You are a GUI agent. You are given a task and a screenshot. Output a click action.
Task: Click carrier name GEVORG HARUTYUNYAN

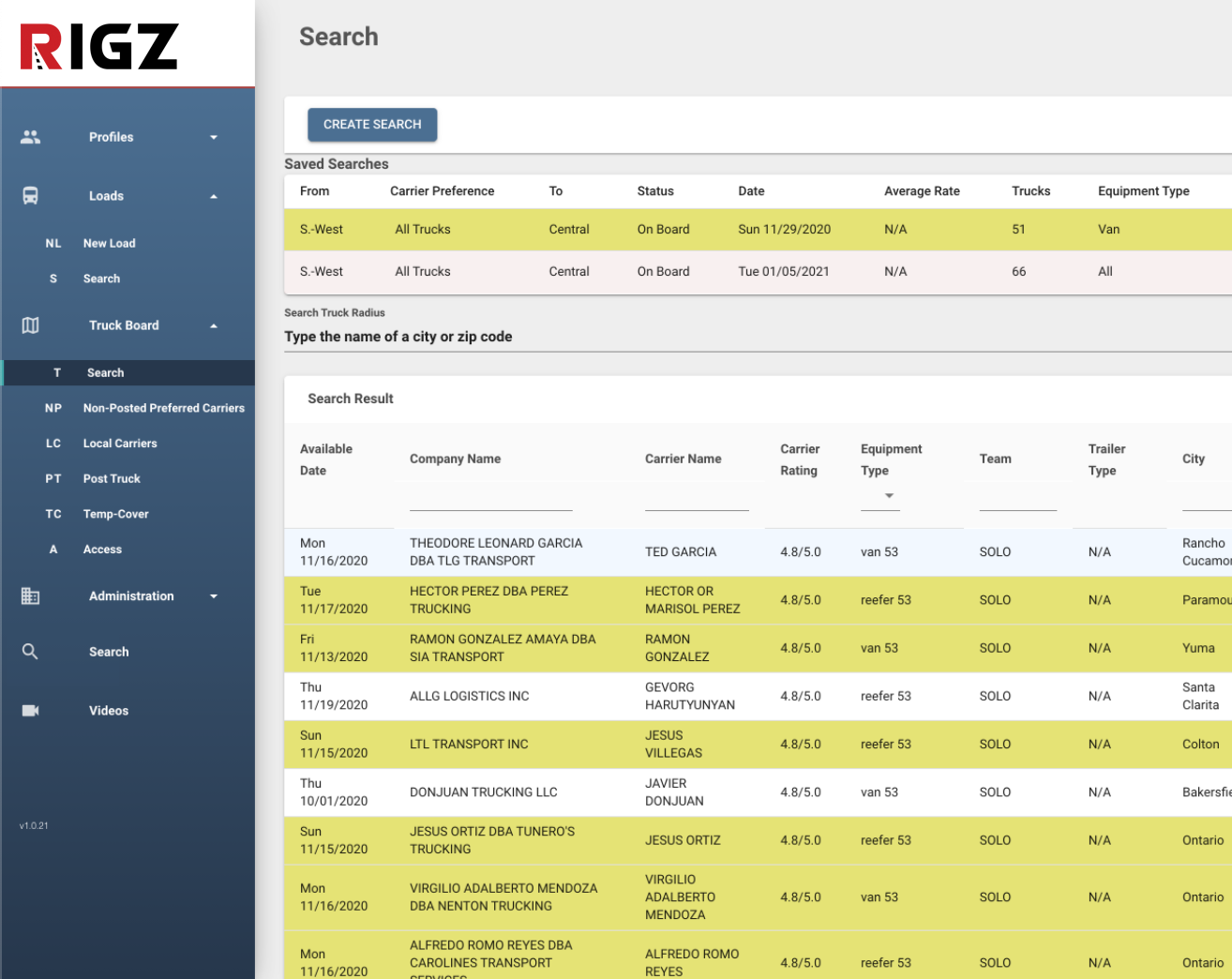click(x=689, y=696)
